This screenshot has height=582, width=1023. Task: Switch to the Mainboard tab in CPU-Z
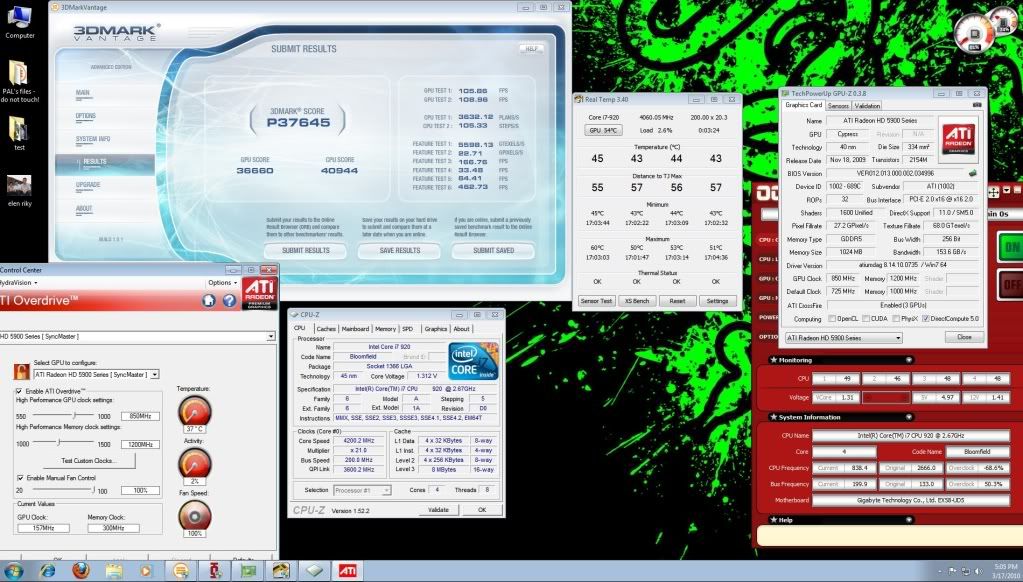click(x=356, y=329)
